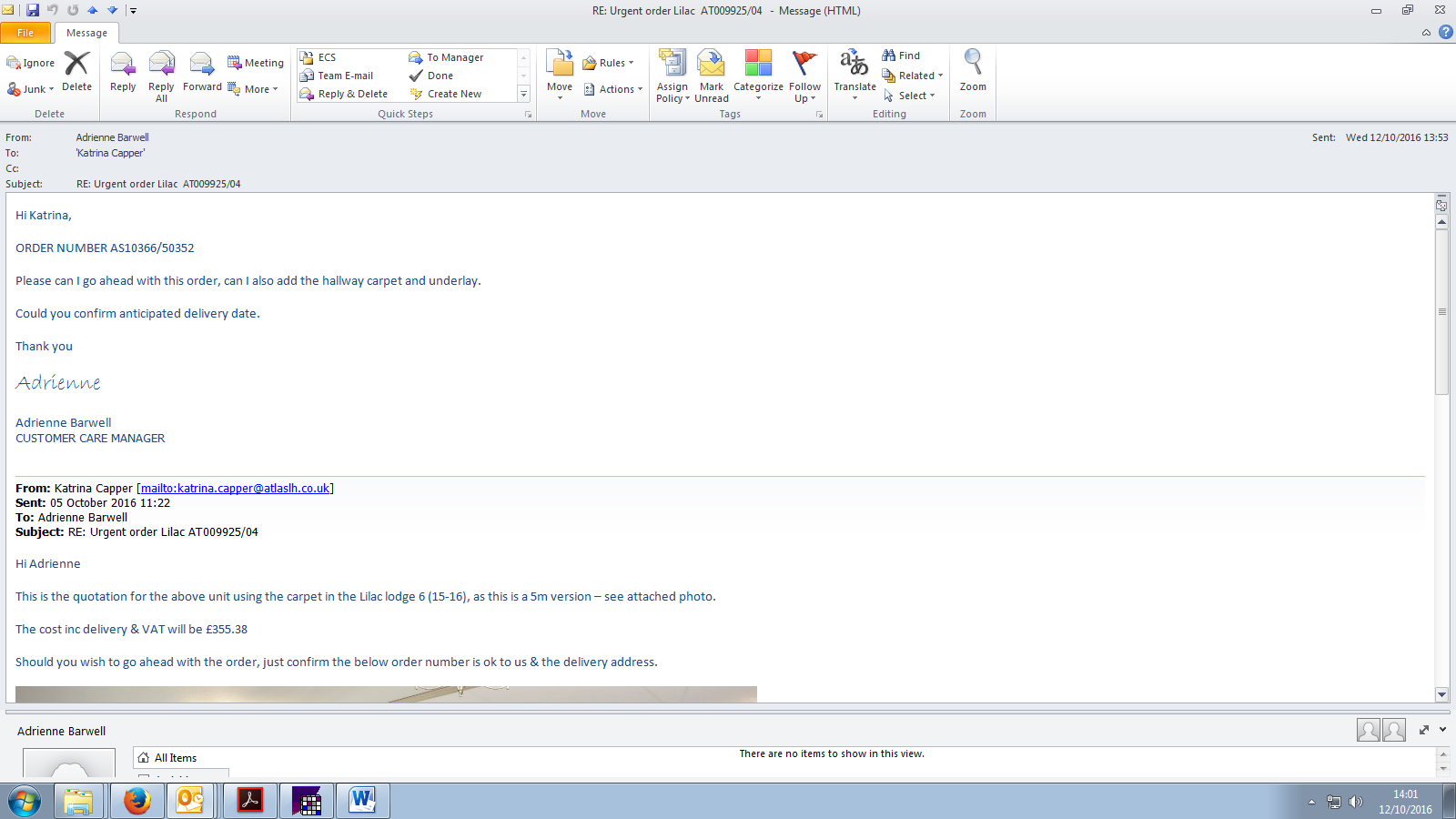Open Firefox from the taskbar
The image size is (1456, 819).
[137, 801]
